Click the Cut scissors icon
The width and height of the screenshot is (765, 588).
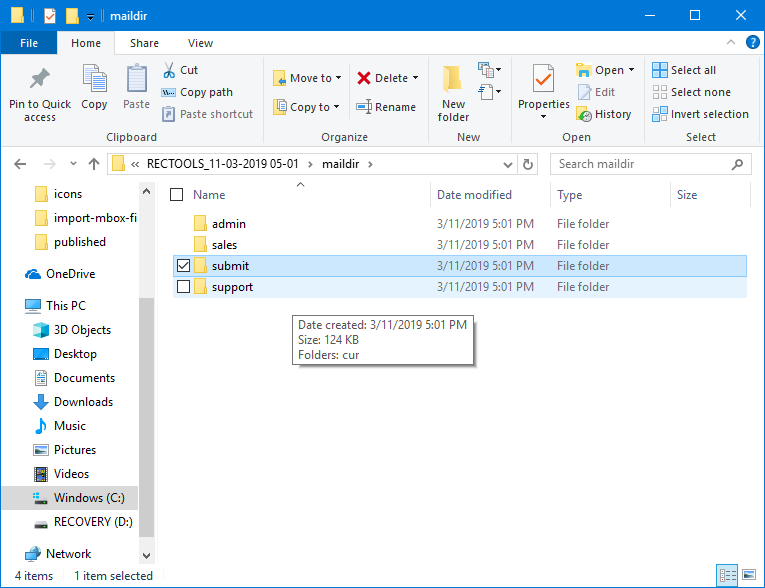(x=169, y=70)
